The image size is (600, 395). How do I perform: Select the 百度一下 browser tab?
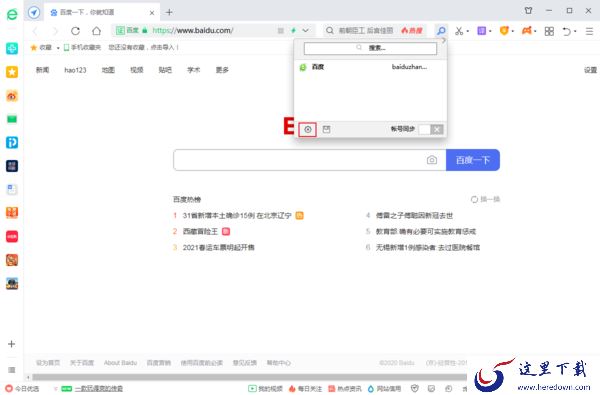tap(101, 12)
